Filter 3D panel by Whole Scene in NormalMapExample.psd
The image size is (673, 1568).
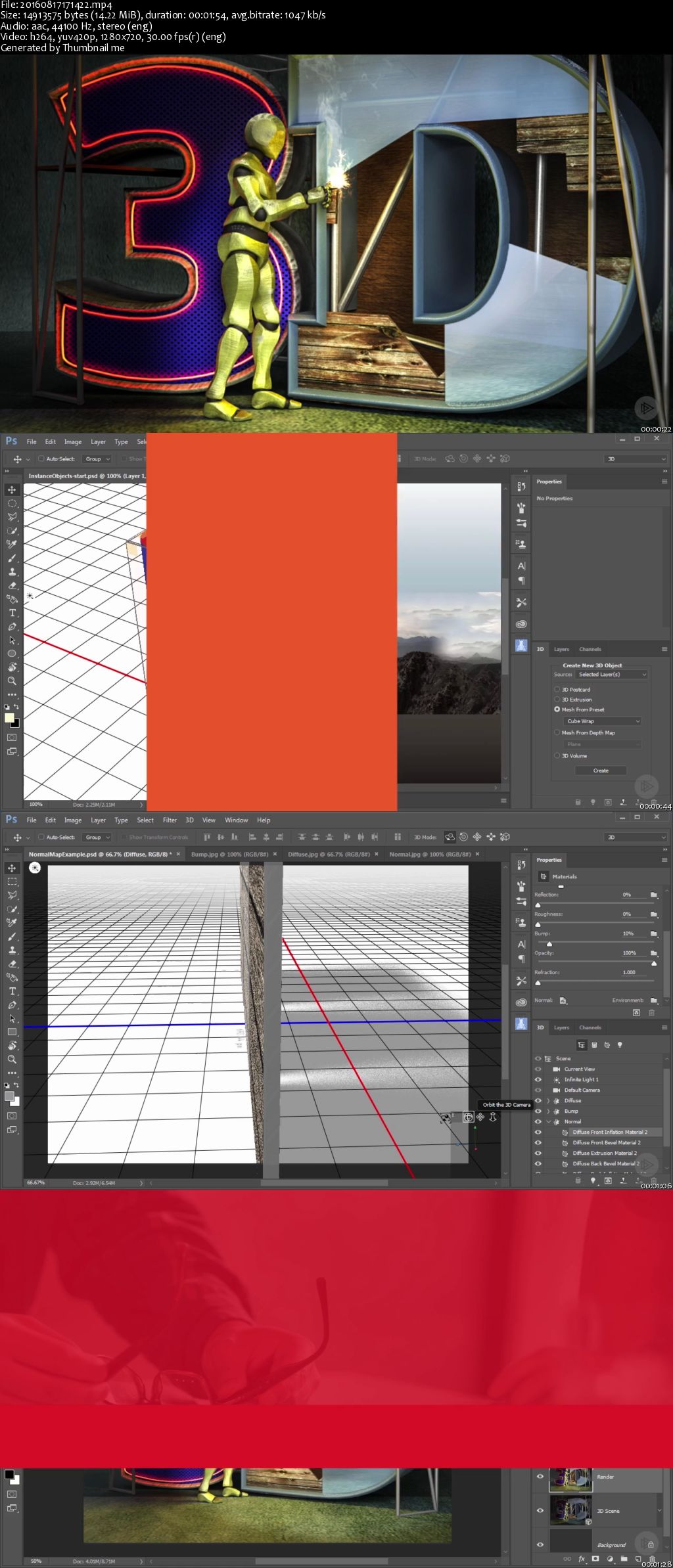582,1044
